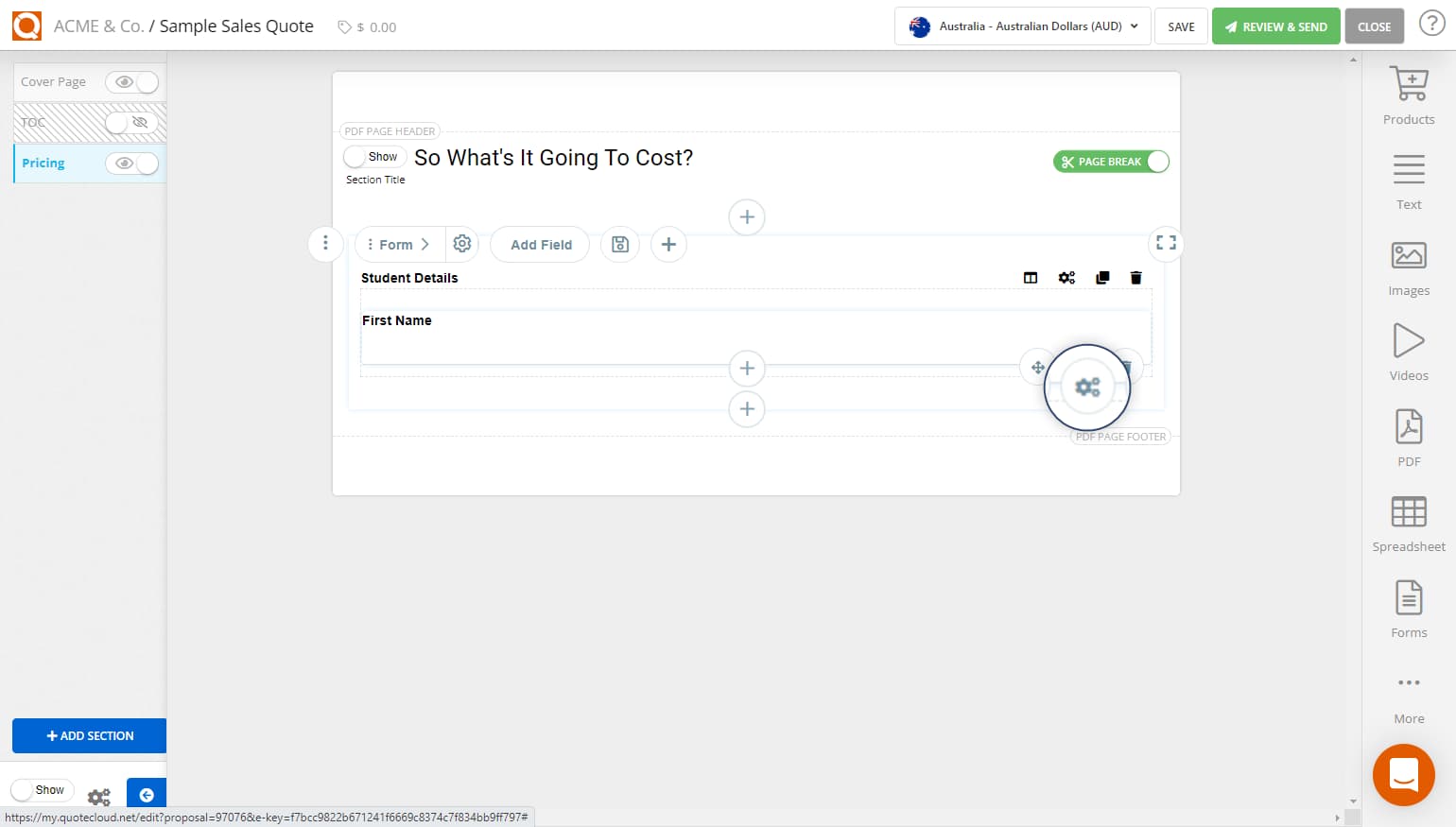Screen dimensions: 1456x827
Task: Save the form using the floppy disk icon
Action: coord(620,244)
